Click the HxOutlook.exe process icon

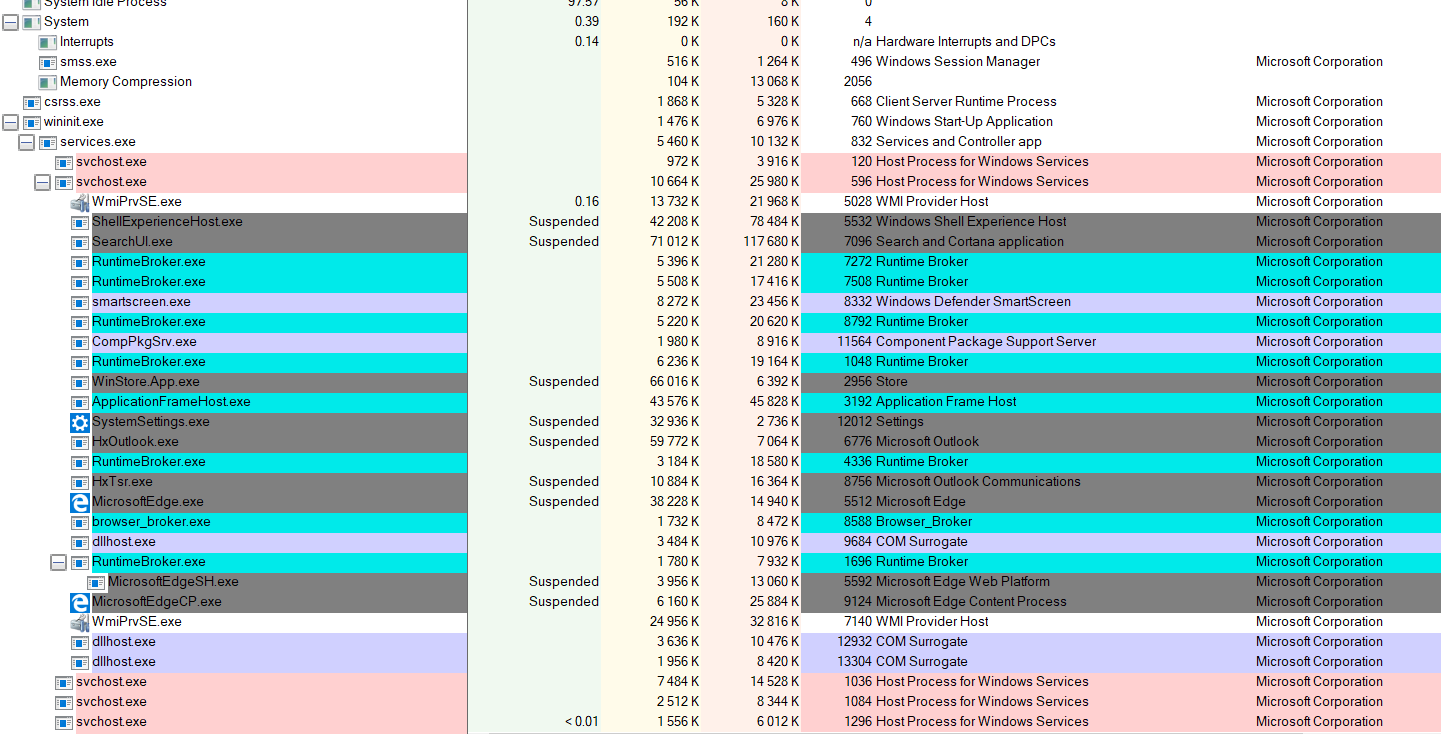80,442
